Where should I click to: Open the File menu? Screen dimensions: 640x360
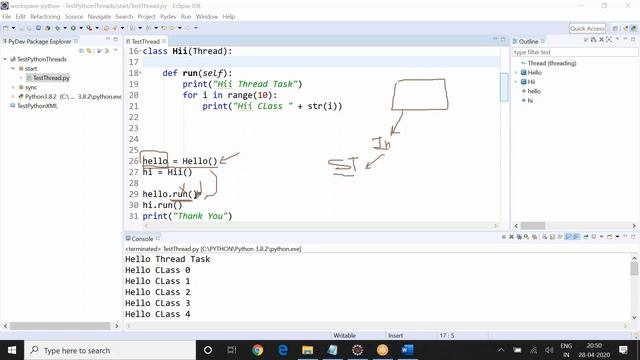tap(7, 16)
